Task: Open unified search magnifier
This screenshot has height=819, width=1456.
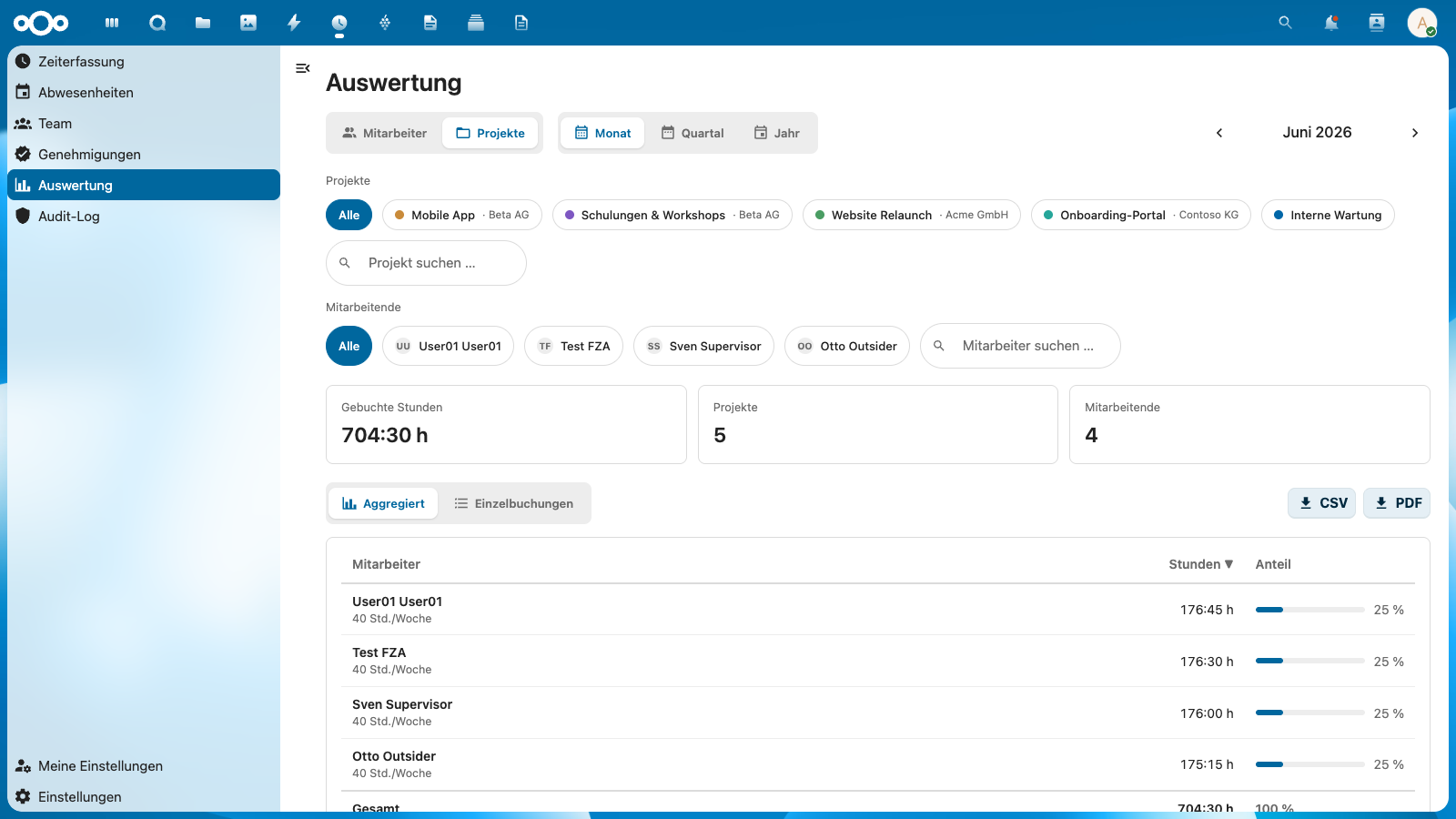Action: 1285,23
